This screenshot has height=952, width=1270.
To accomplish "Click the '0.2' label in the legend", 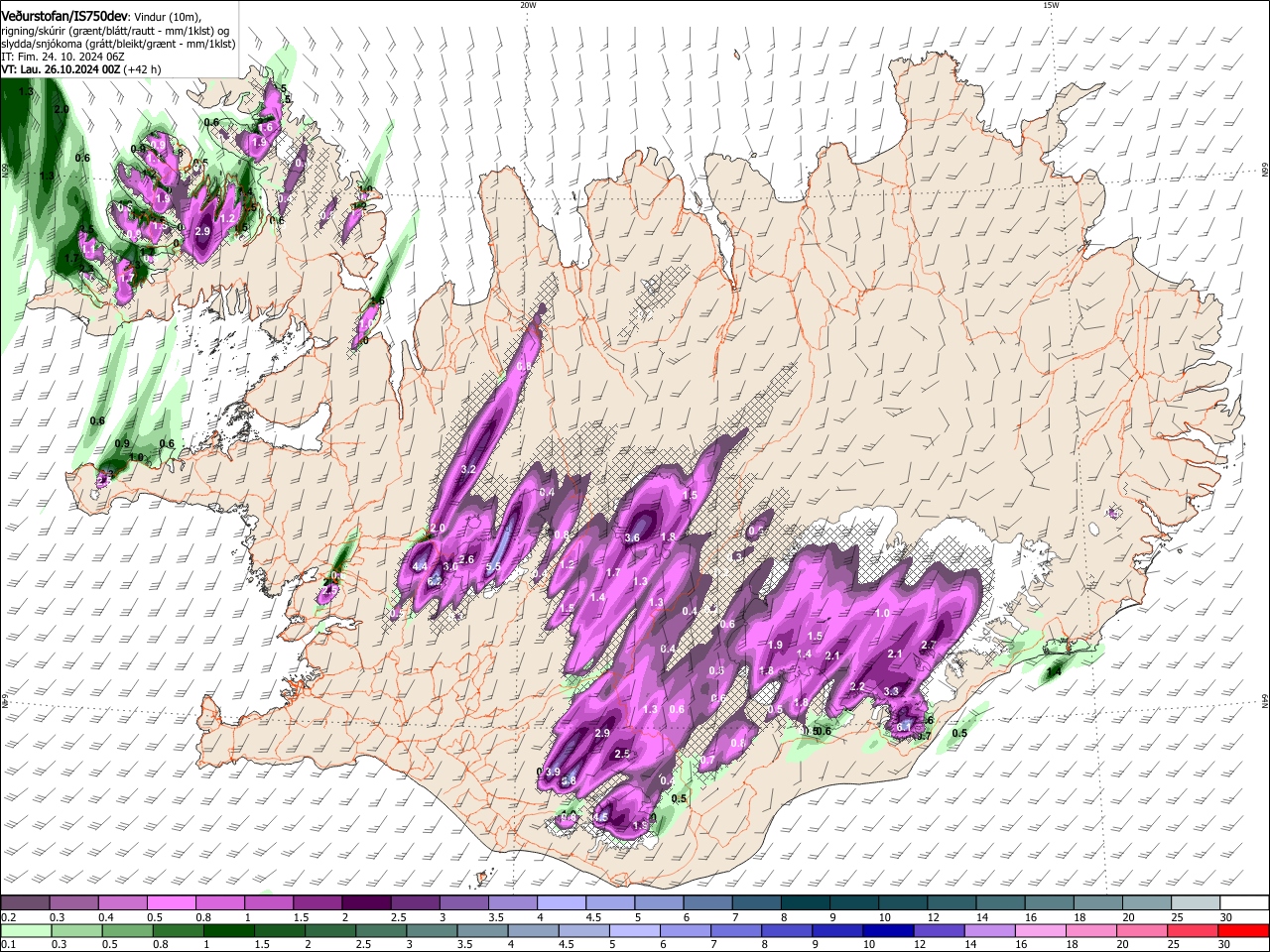I will point(8,916).
